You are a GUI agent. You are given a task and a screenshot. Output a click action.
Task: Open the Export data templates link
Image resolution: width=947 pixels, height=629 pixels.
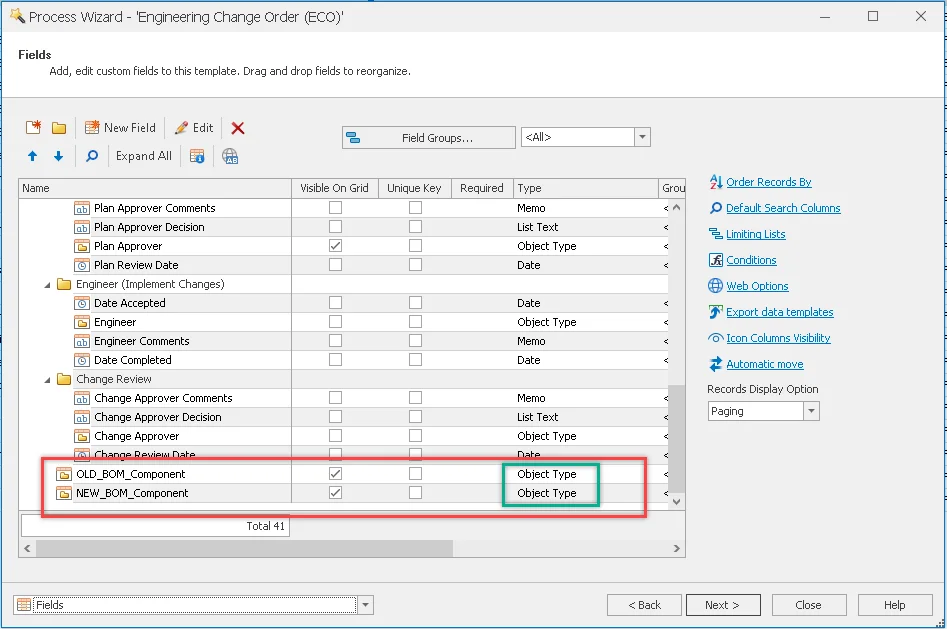tap(779, 312)
